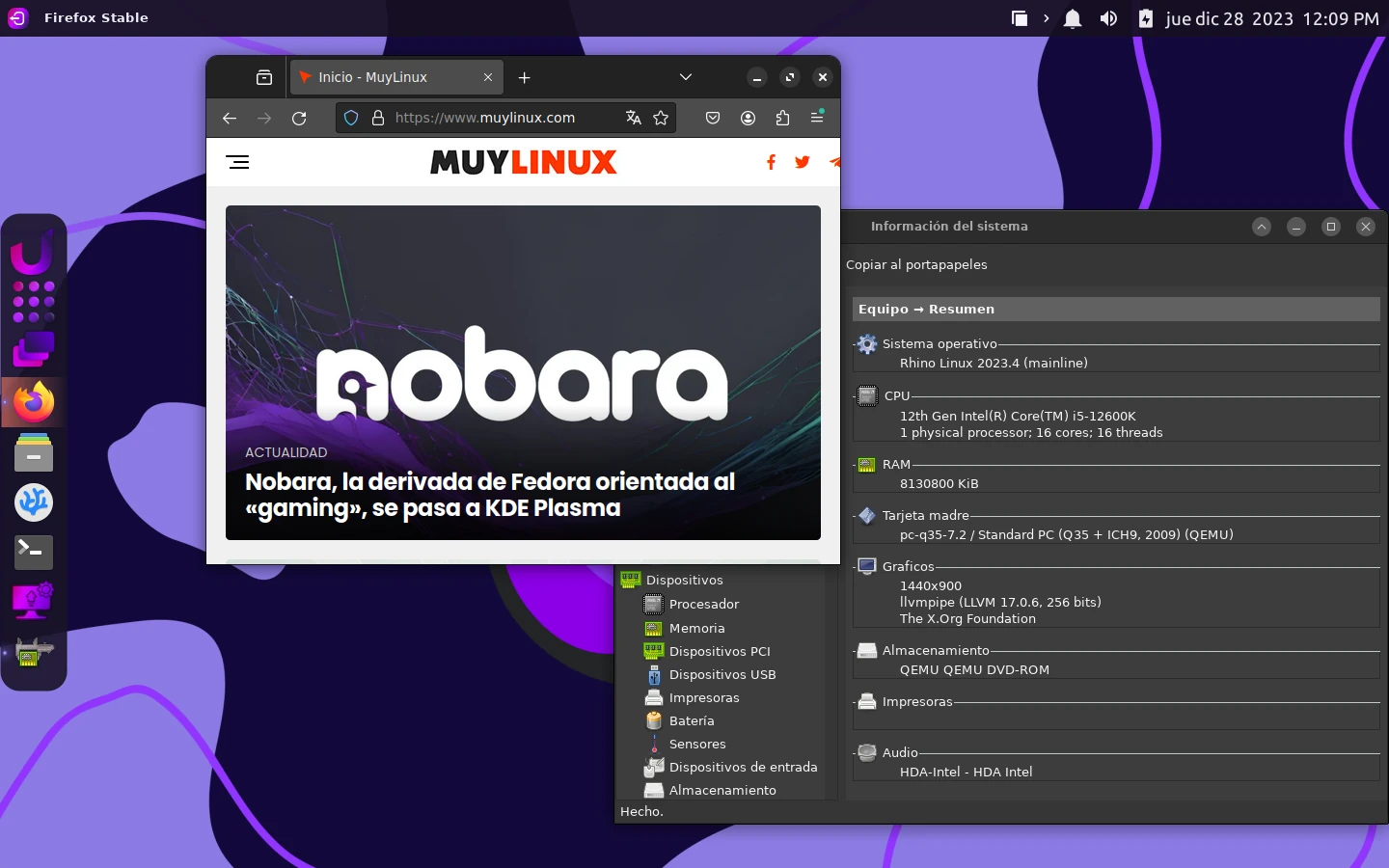Image resolution: width=1389 pixels, height=868 pixels.
Task: Click the battery power icon in top panel
Action: 1145,18
